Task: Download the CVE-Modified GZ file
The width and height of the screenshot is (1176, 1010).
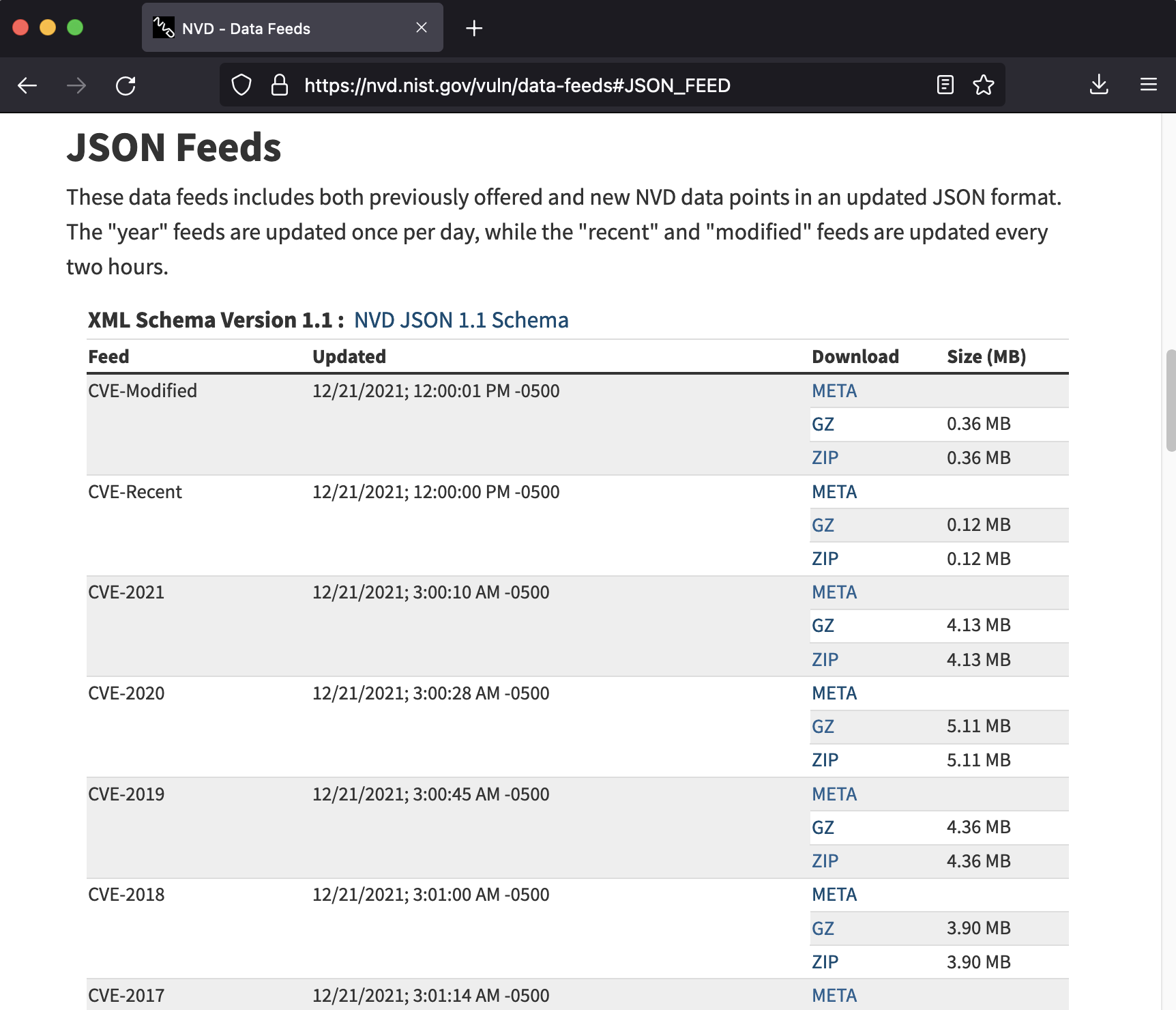Action: point(823,424)
